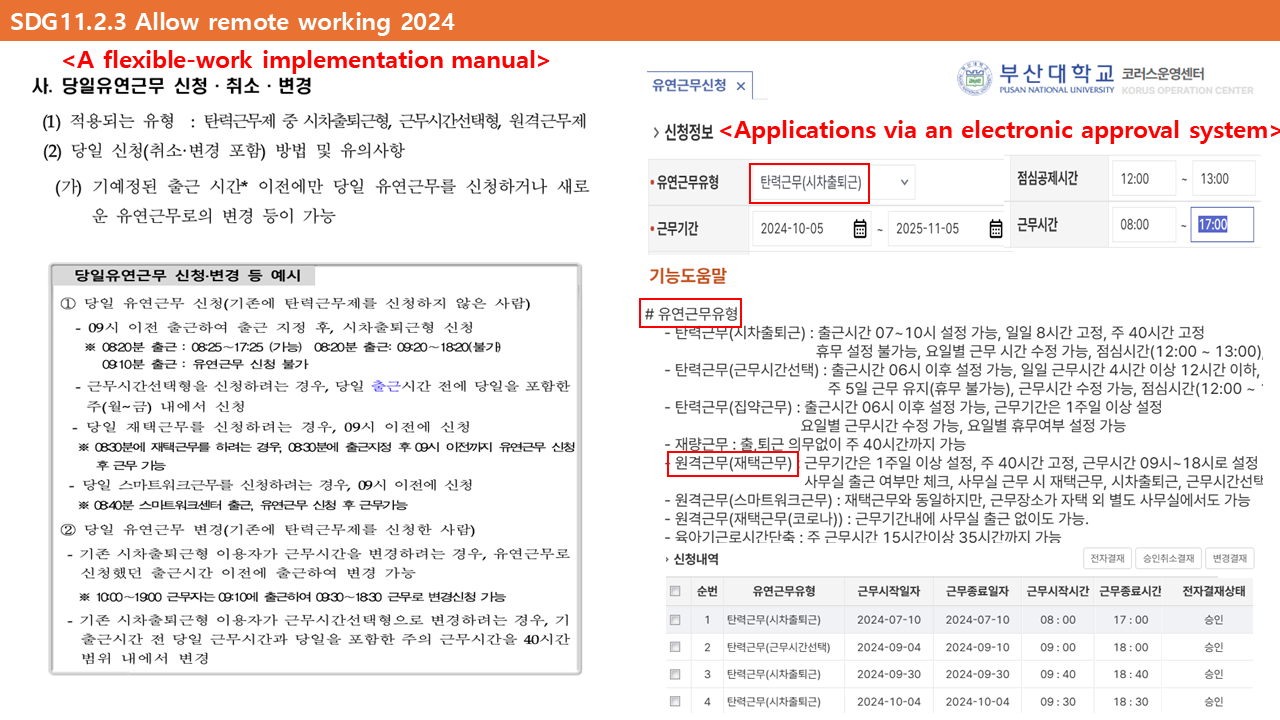Open the start date calendar picker
Image resolution: width=1280 pixels, height=720 pixels.
861,229
